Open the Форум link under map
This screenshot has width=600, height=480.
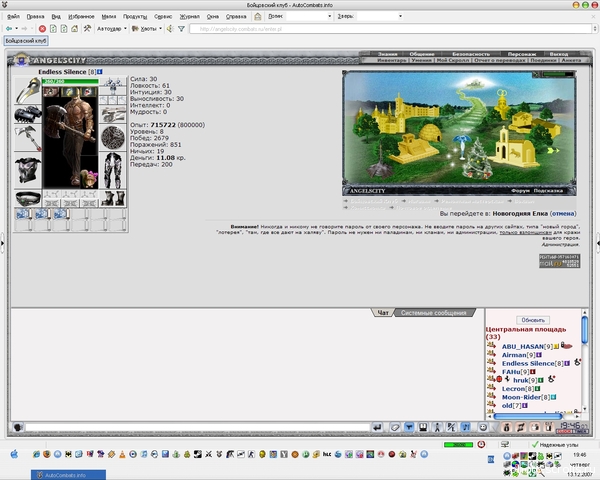tap(520, 191)
